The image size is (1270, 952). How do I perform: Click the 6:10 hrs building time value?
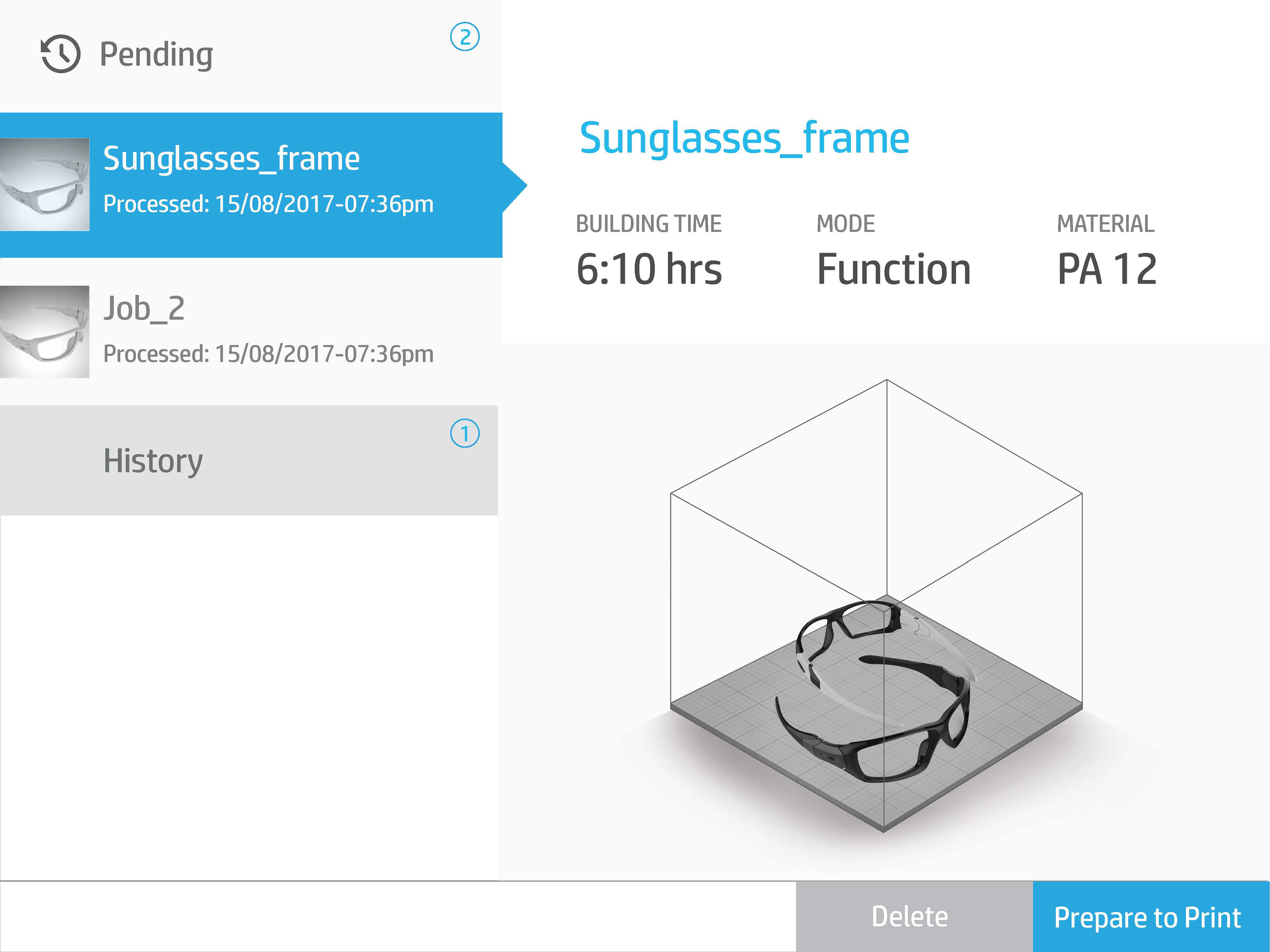coord(649,269)
